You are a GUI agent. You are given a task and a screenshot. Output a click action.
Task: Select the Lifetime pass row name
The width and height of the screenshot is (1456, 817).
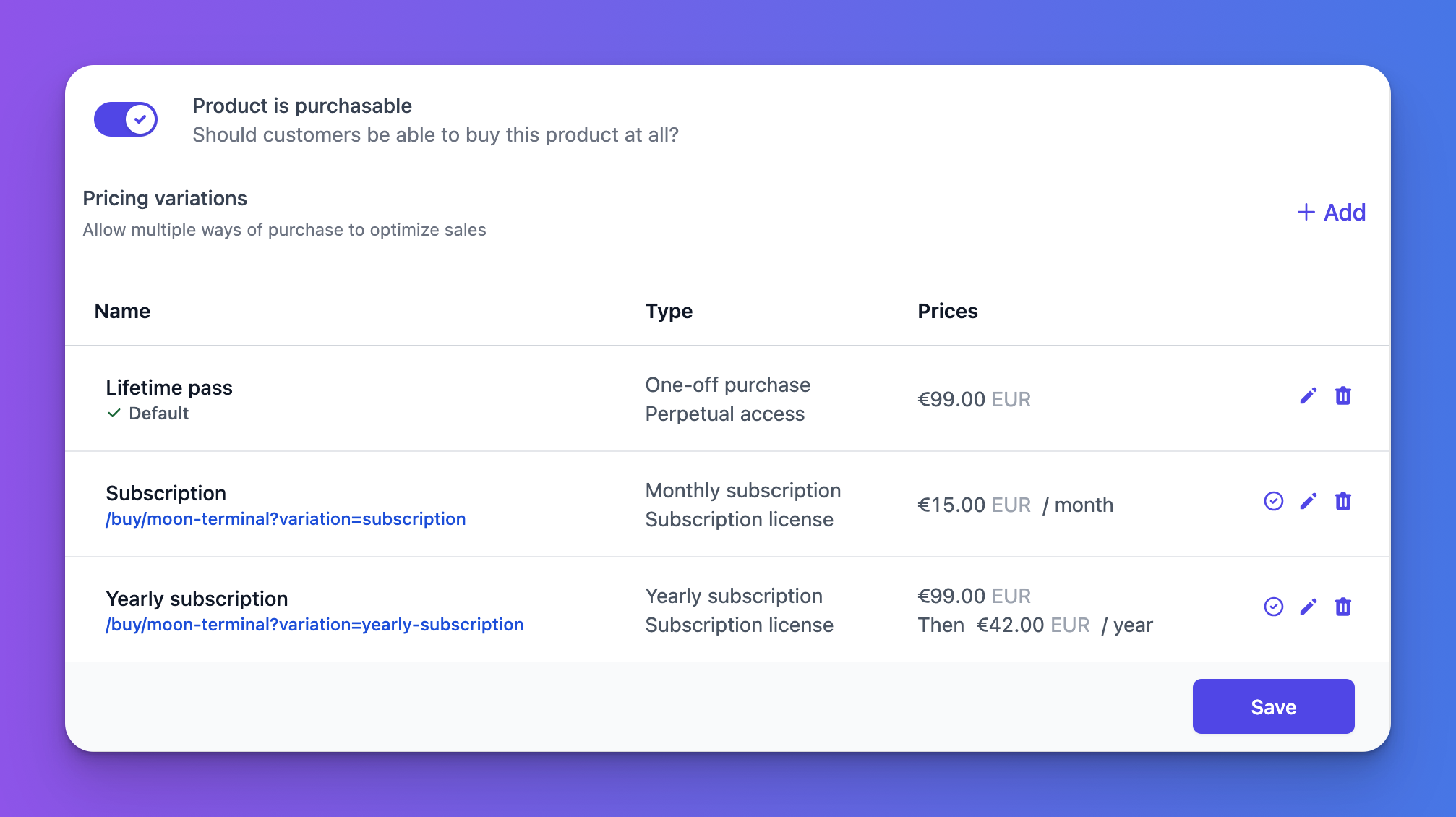(x=169, y=388)
